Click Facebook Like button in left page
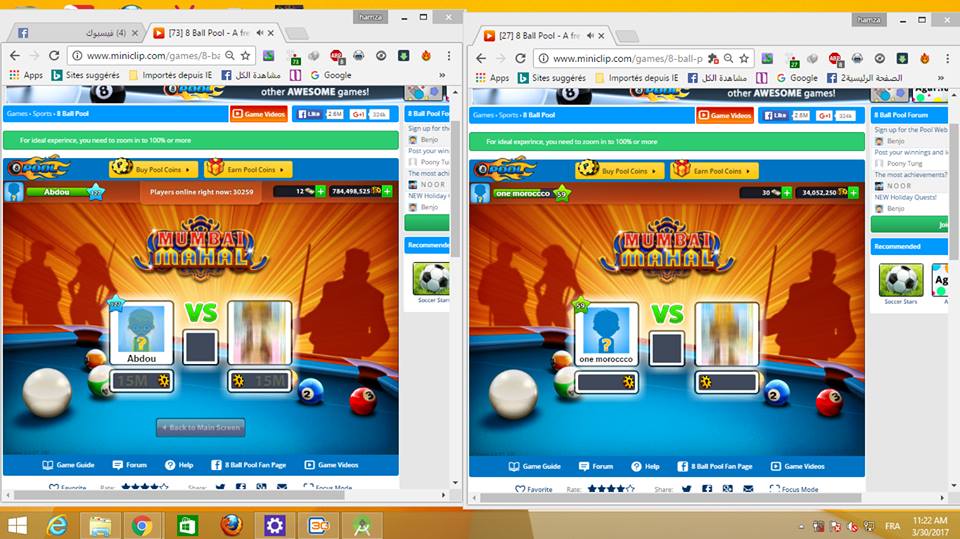 tap(309, 114)
